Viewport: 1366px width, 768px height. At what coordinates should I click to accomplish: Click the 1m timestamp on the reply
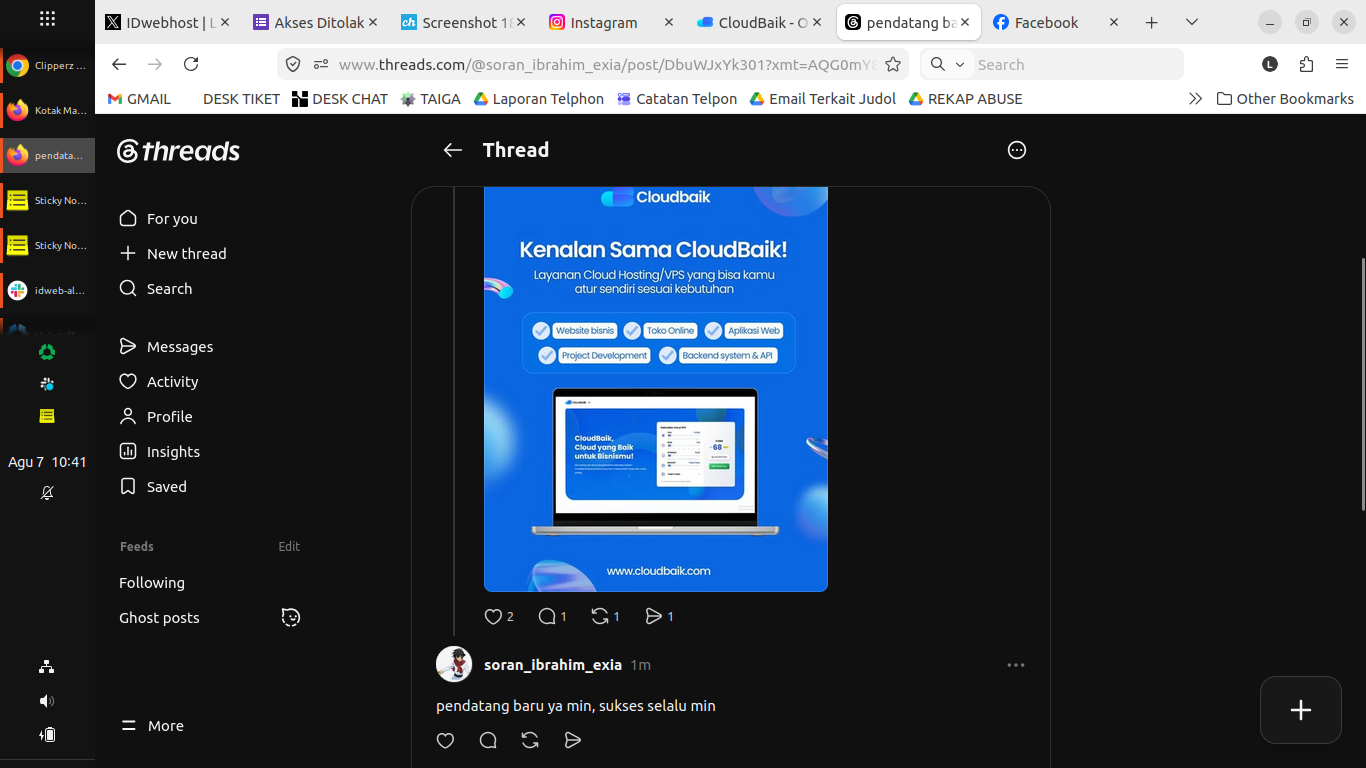[641, 665]
